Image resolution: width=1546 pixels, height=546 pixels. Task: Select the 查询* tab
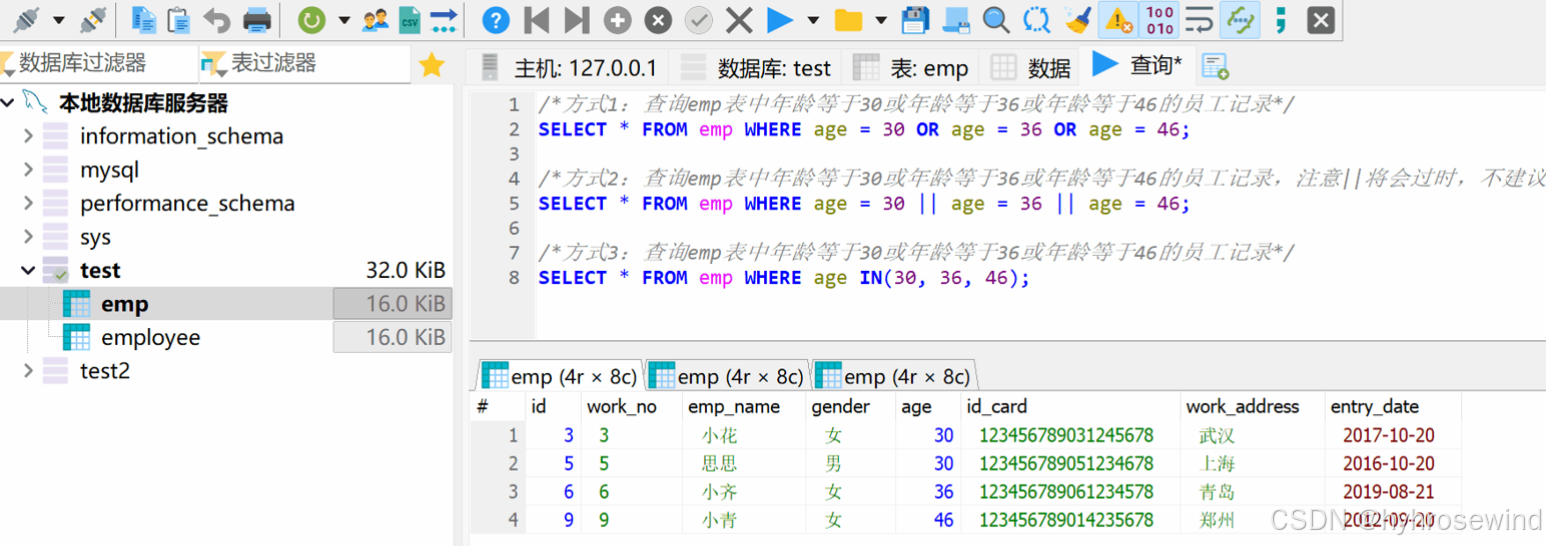[1137, 65]
